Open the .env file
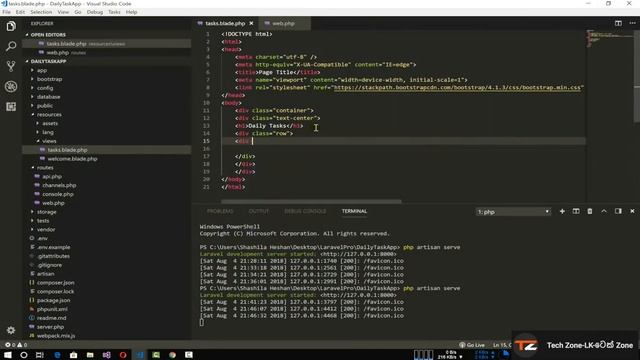This screenshot has height=360, width=640. click(x=42, y=239)
